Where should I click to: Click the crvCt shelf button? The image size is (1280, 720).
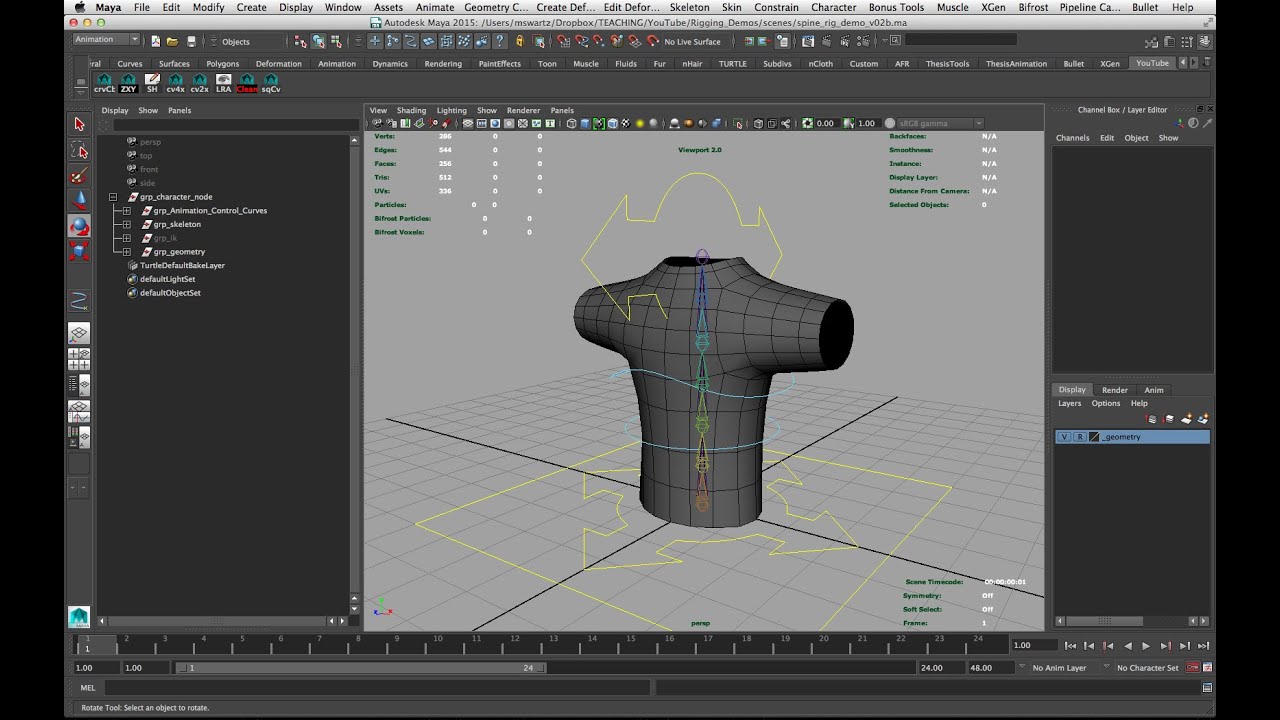tap(104, 83)
